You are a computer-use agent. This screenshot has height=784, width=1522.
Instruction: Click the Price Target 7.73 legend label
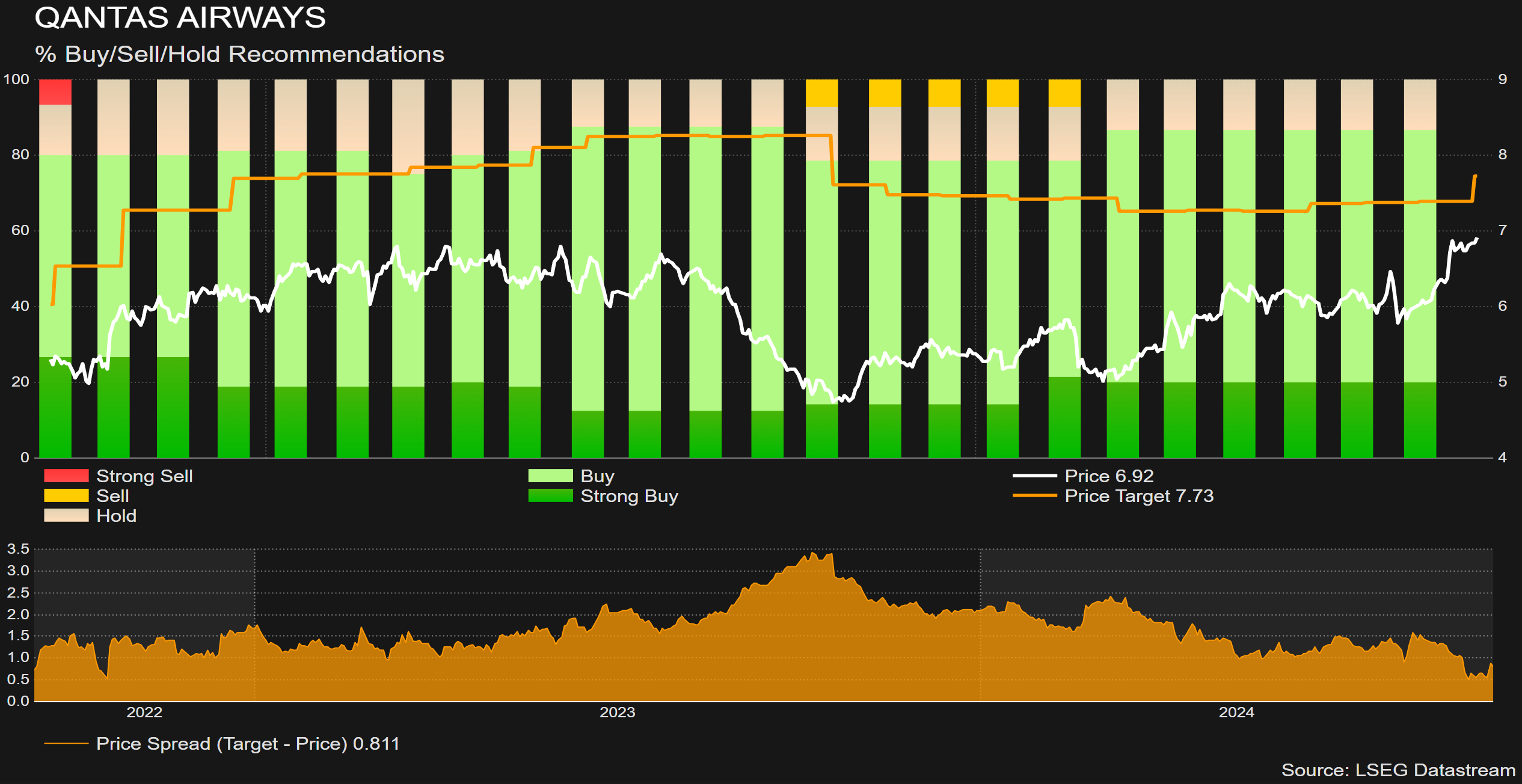pos(1139,495)
